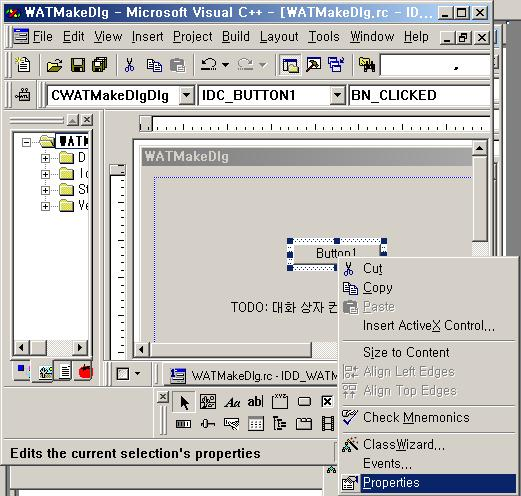Select the Static Text 'Aa' control tool
This screenshot has height=496, width=521.
232,402
